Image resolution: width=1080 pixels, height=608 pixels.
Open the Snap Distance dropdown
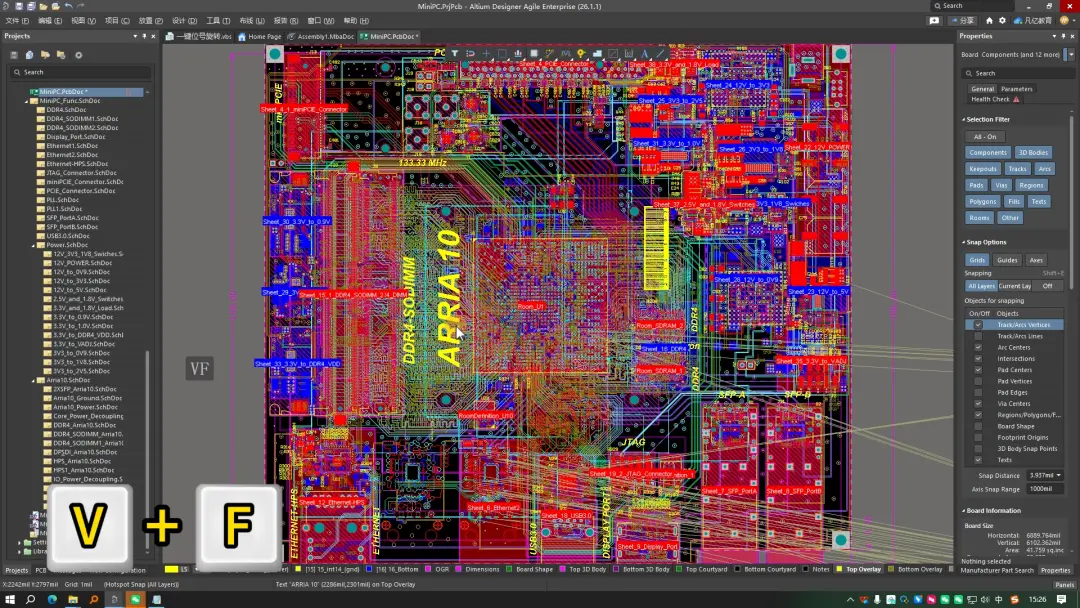tap(1059, 475)
